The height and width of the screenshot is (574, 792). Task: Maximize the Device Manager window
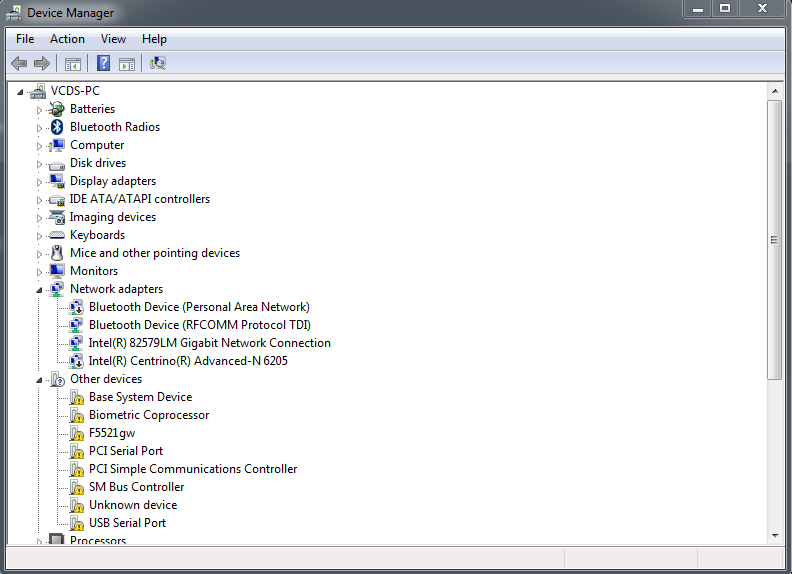[x=725, y=9]
